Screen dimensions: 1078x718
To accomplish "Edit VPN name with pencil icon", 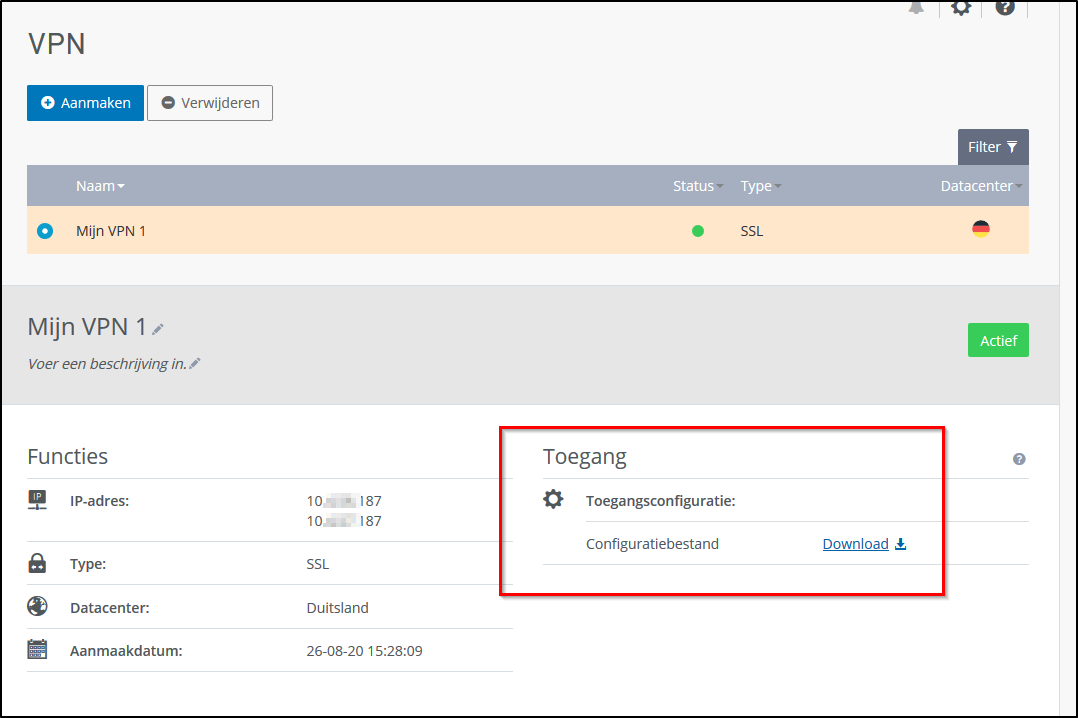I will [x=158, y=328].
